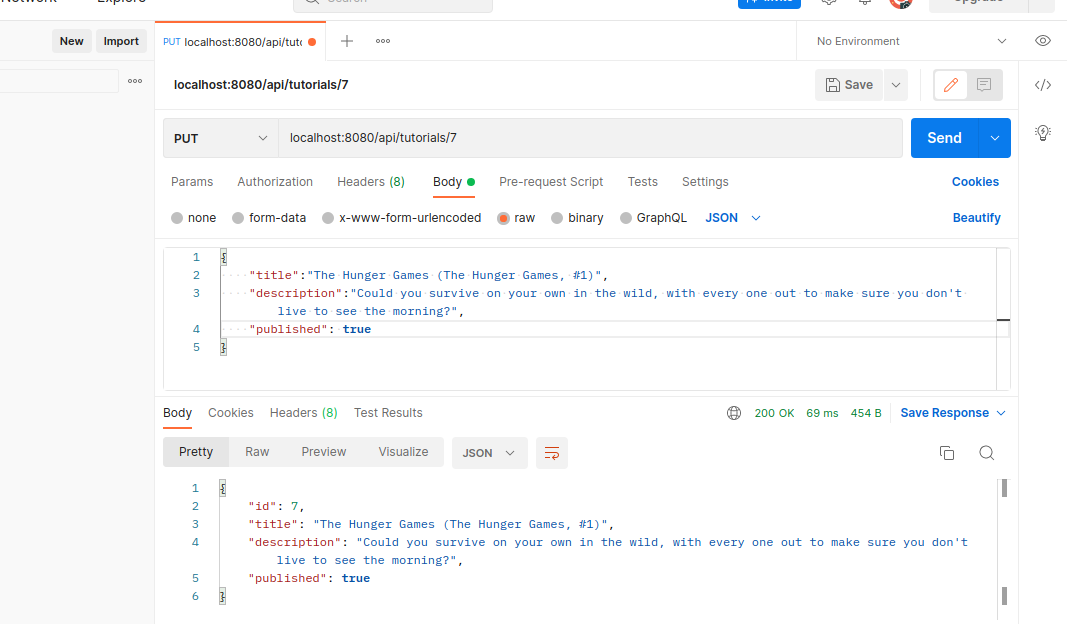Click the 200 OK status text
The height and width of the screenshot is (624, 1067).
[774, 413]
